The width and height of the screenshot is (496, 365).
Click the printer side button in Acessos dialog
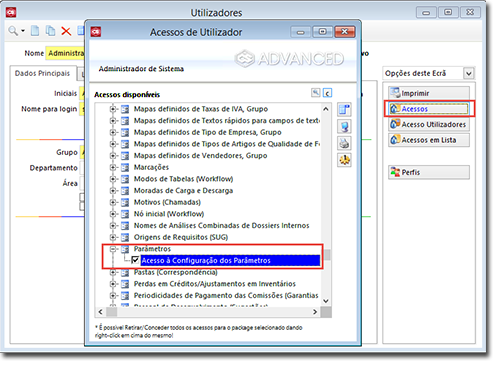click(344, 143)
